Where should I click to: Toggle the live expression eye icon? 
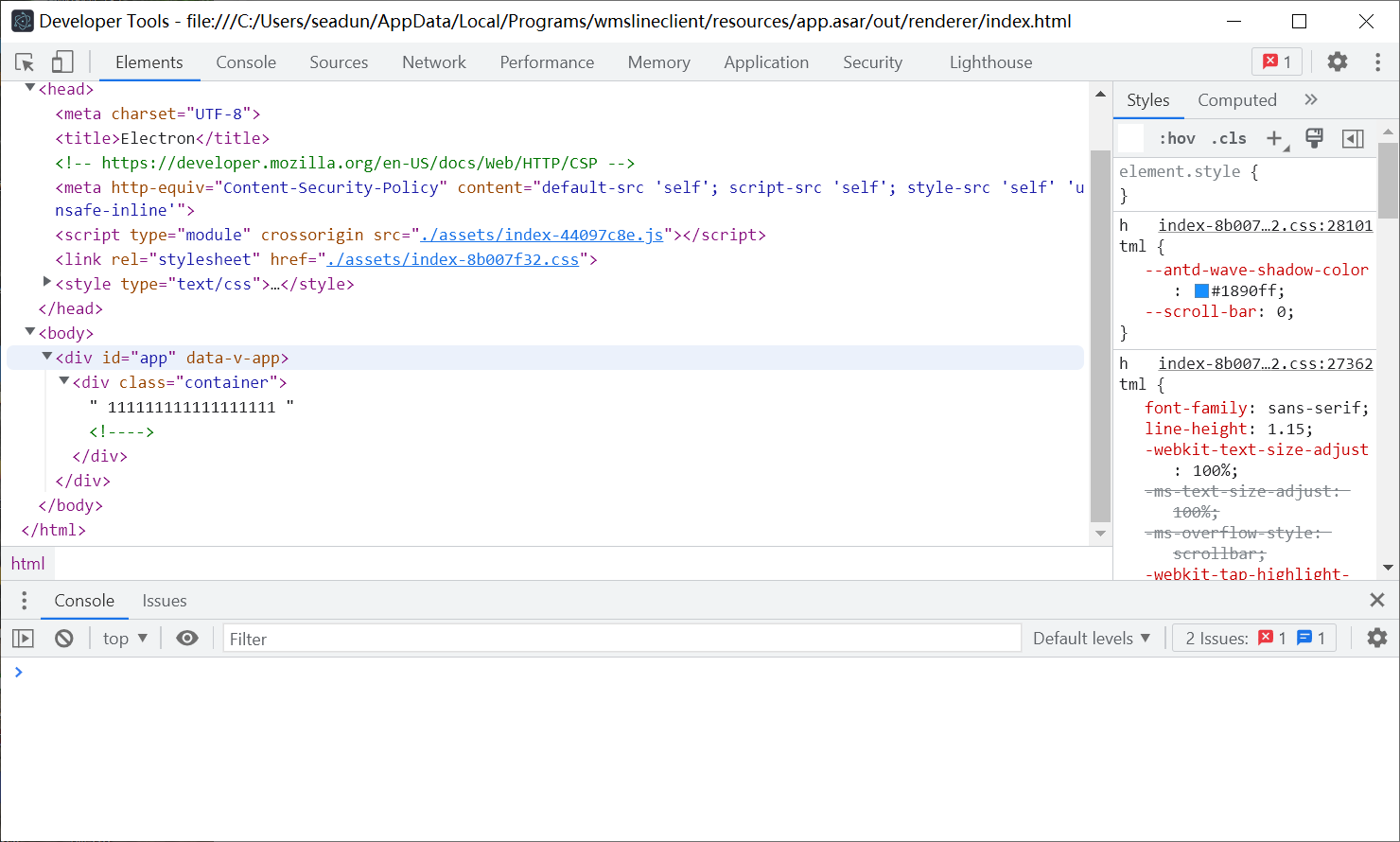[187, 639]
